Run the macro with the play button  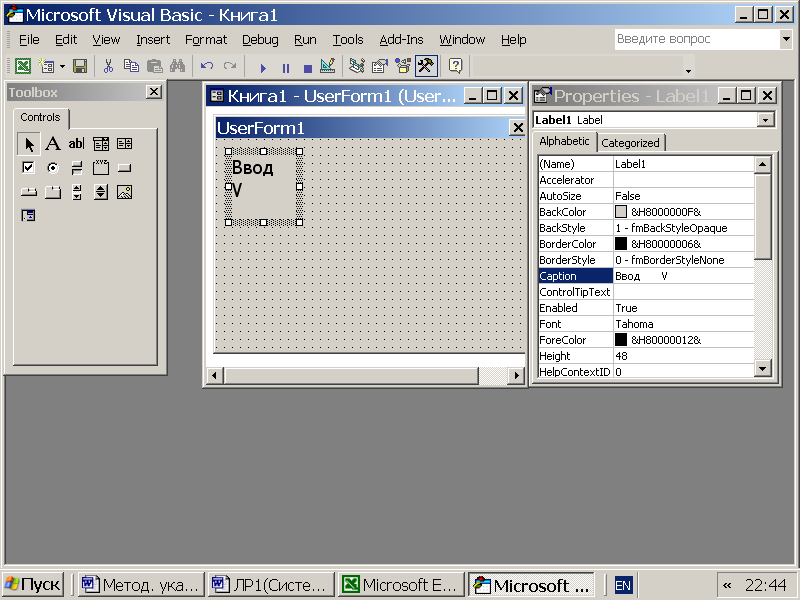tap(263, 67)
